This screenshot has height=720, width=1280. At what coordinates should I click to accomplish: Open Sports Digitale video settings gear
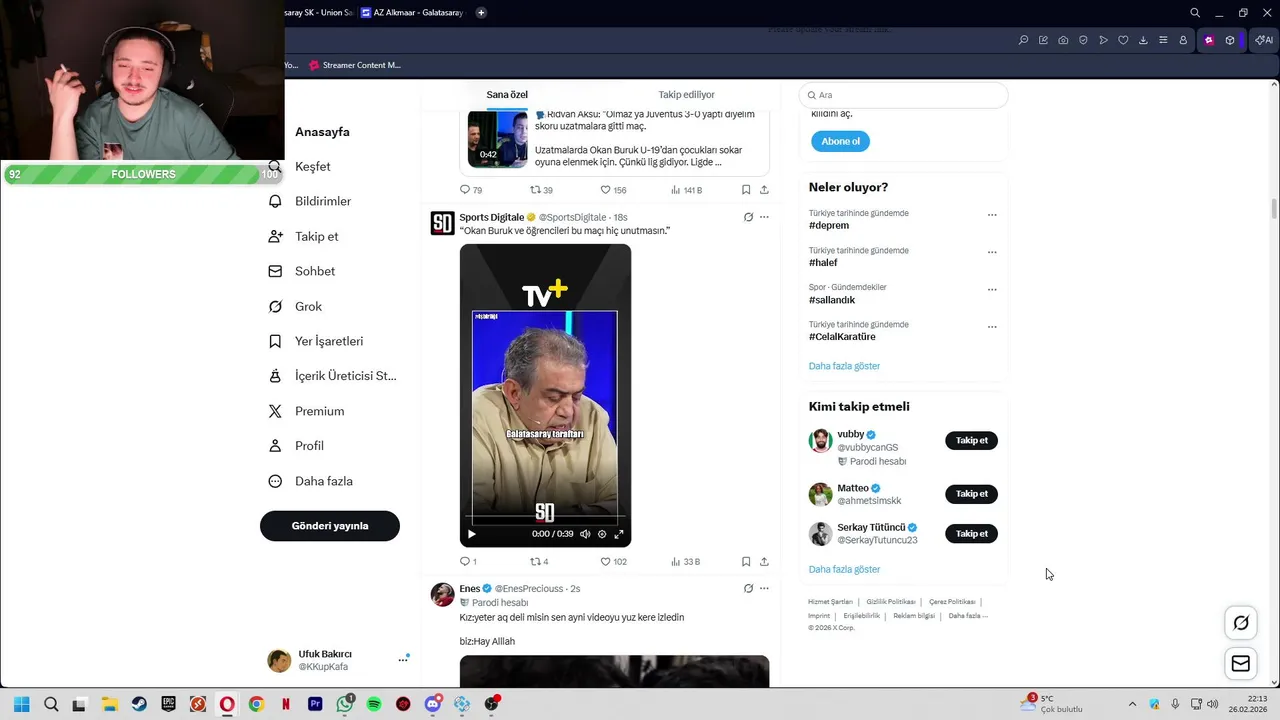(602, 534)
